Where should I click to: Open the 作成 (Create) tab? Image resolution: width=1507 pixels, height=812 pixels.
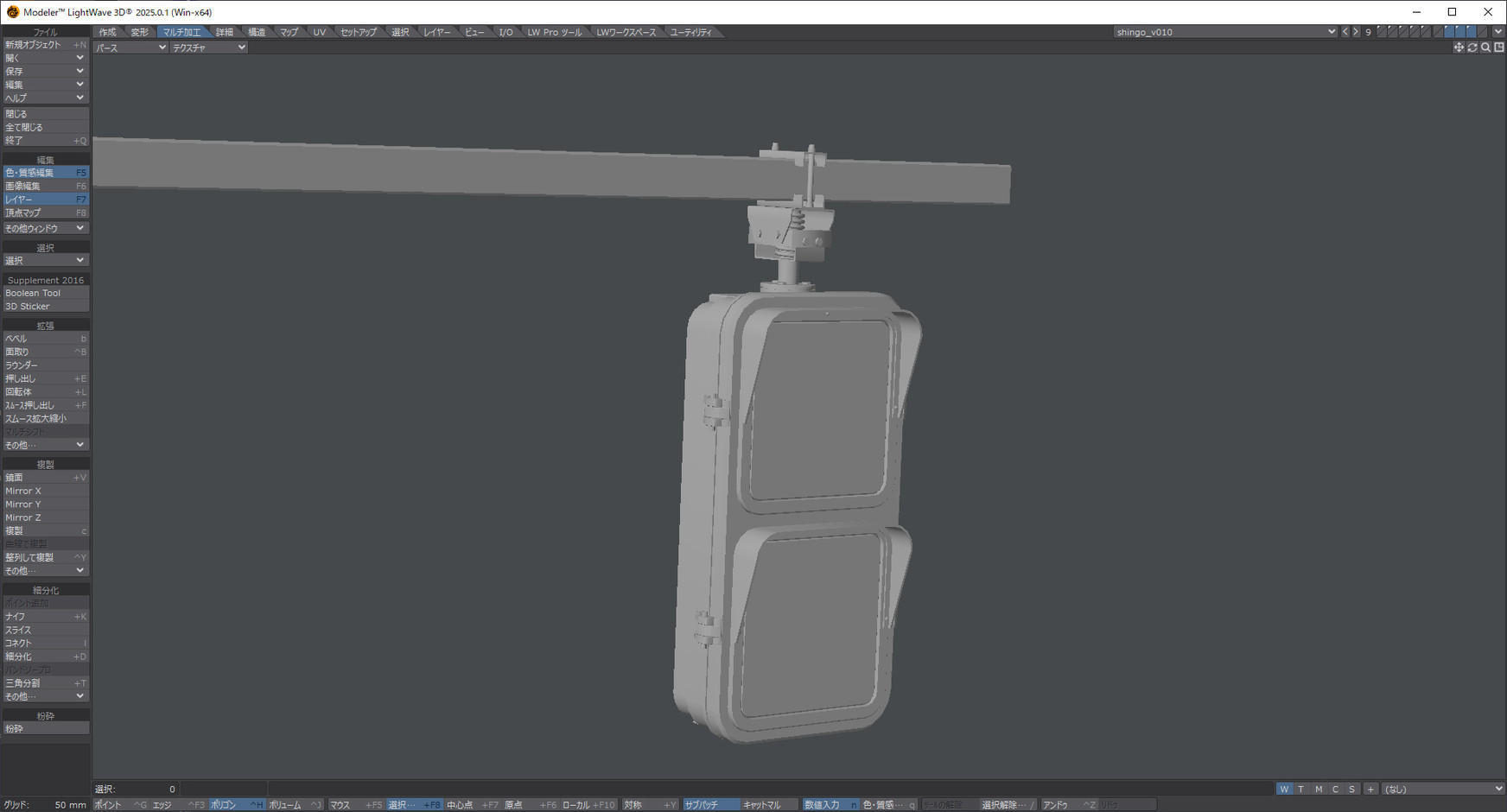point(107,32)
